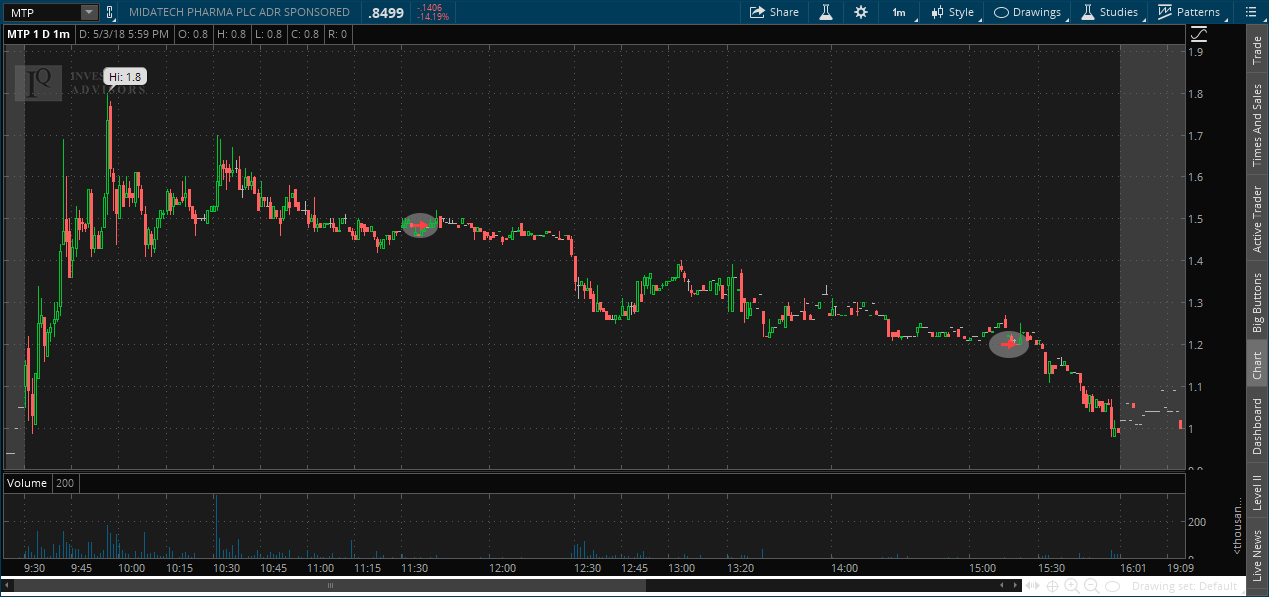
Task: Open chart settings gear icon
Action: coord(861,12)
